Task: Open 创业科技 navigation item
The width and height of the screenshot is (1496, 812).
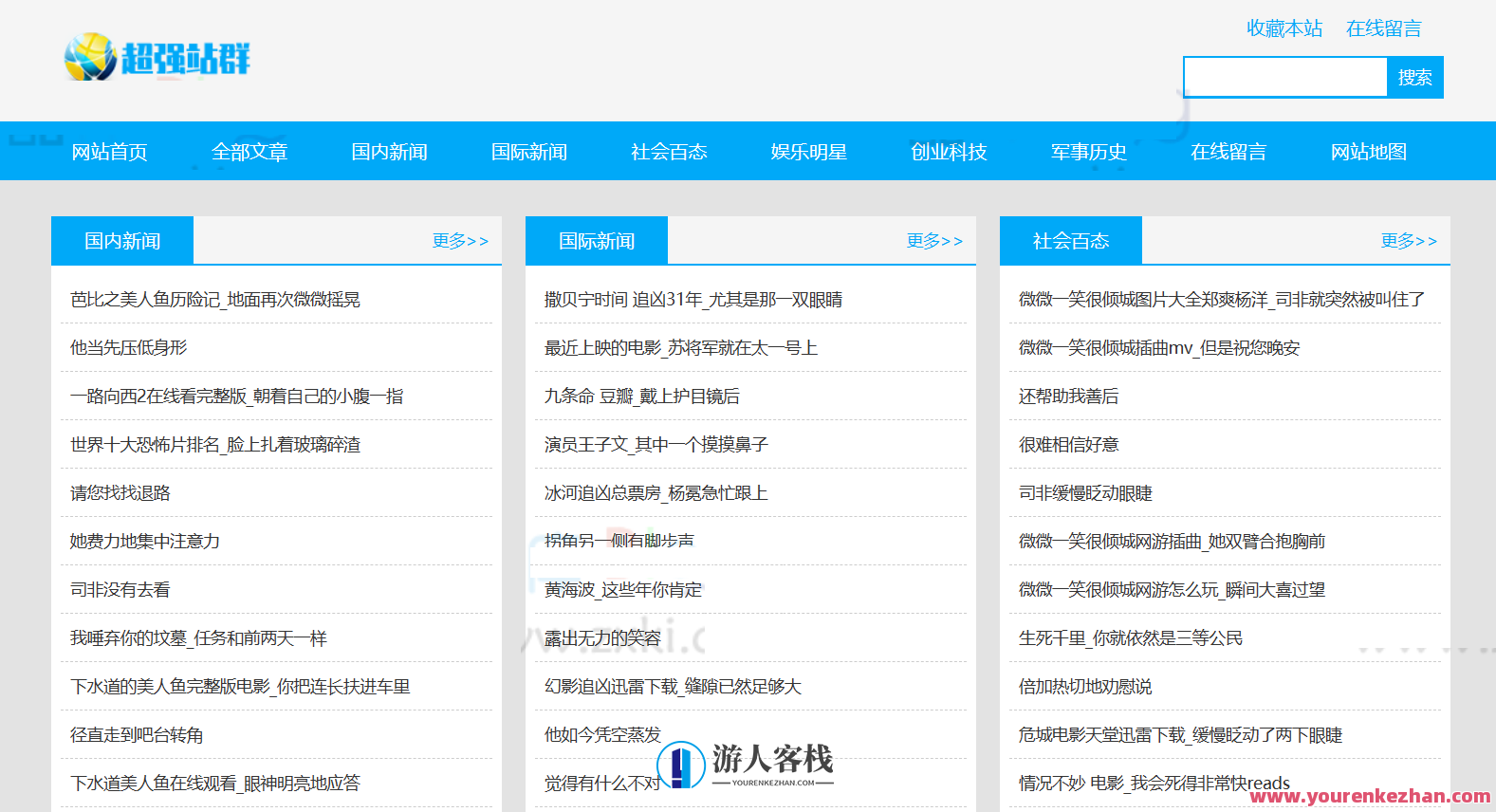Action: pos(950,152)
